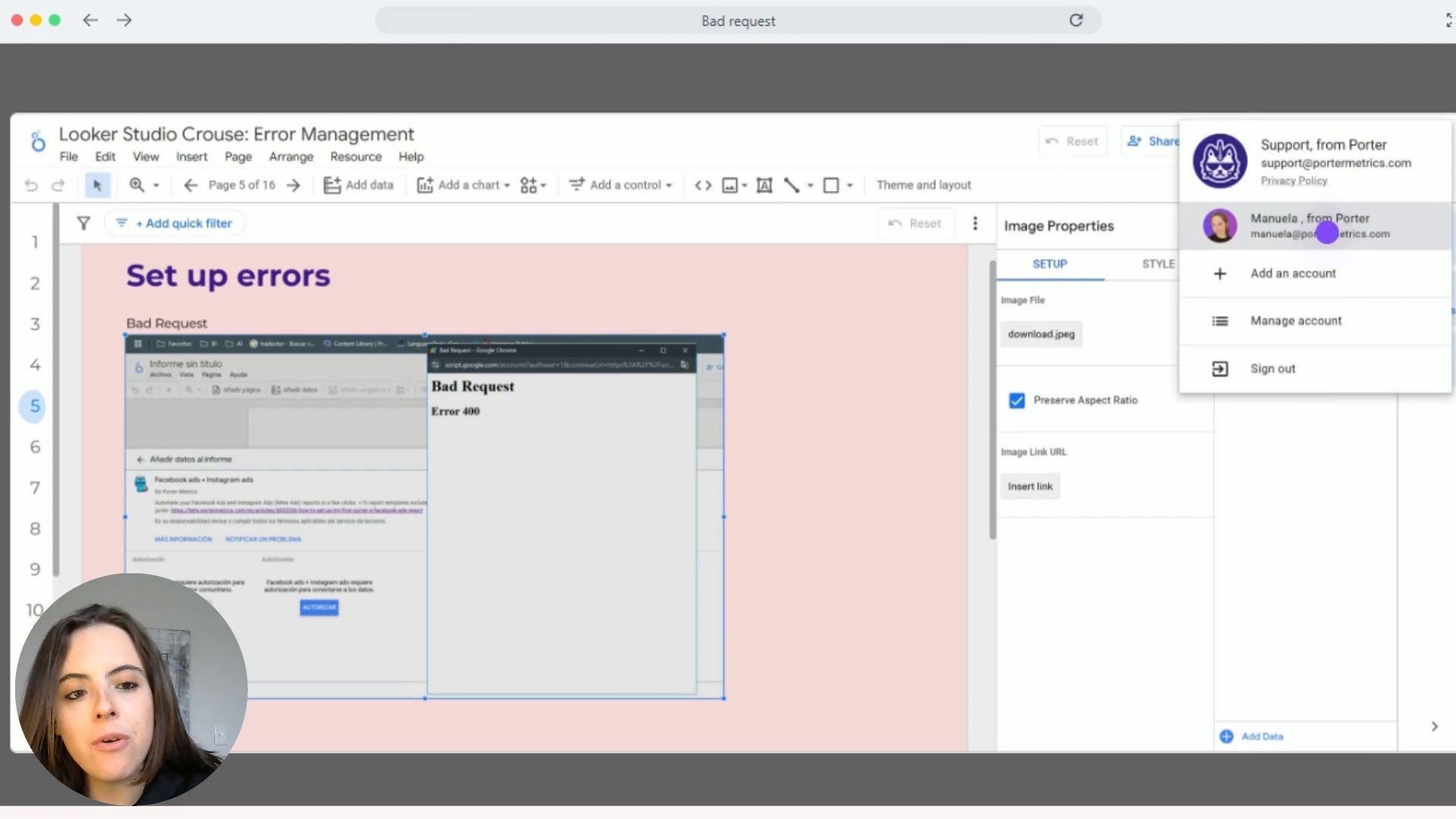
Task: Switch to the STYLE tab
Action: 1158,264
